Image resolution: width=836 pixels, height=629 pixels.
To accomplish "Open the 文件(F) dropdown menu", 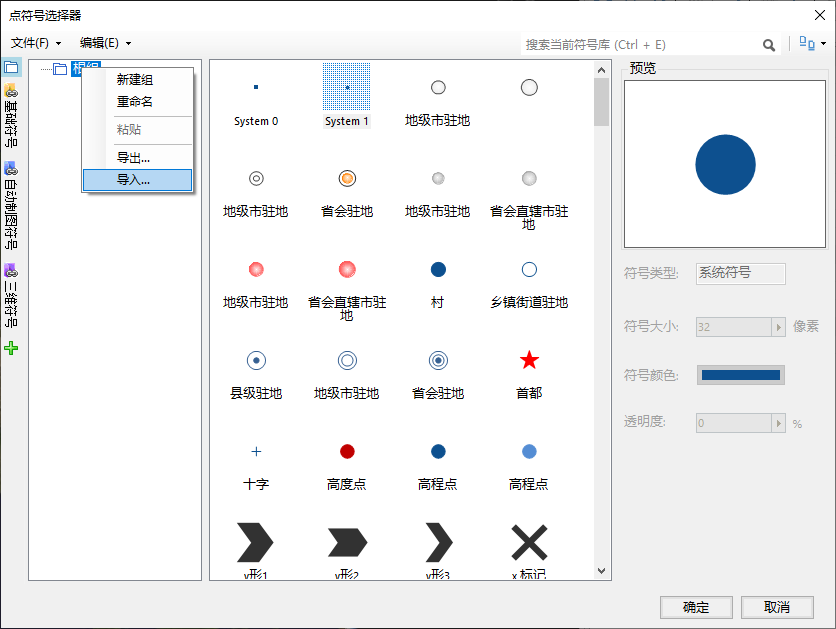I will point(36,43).
